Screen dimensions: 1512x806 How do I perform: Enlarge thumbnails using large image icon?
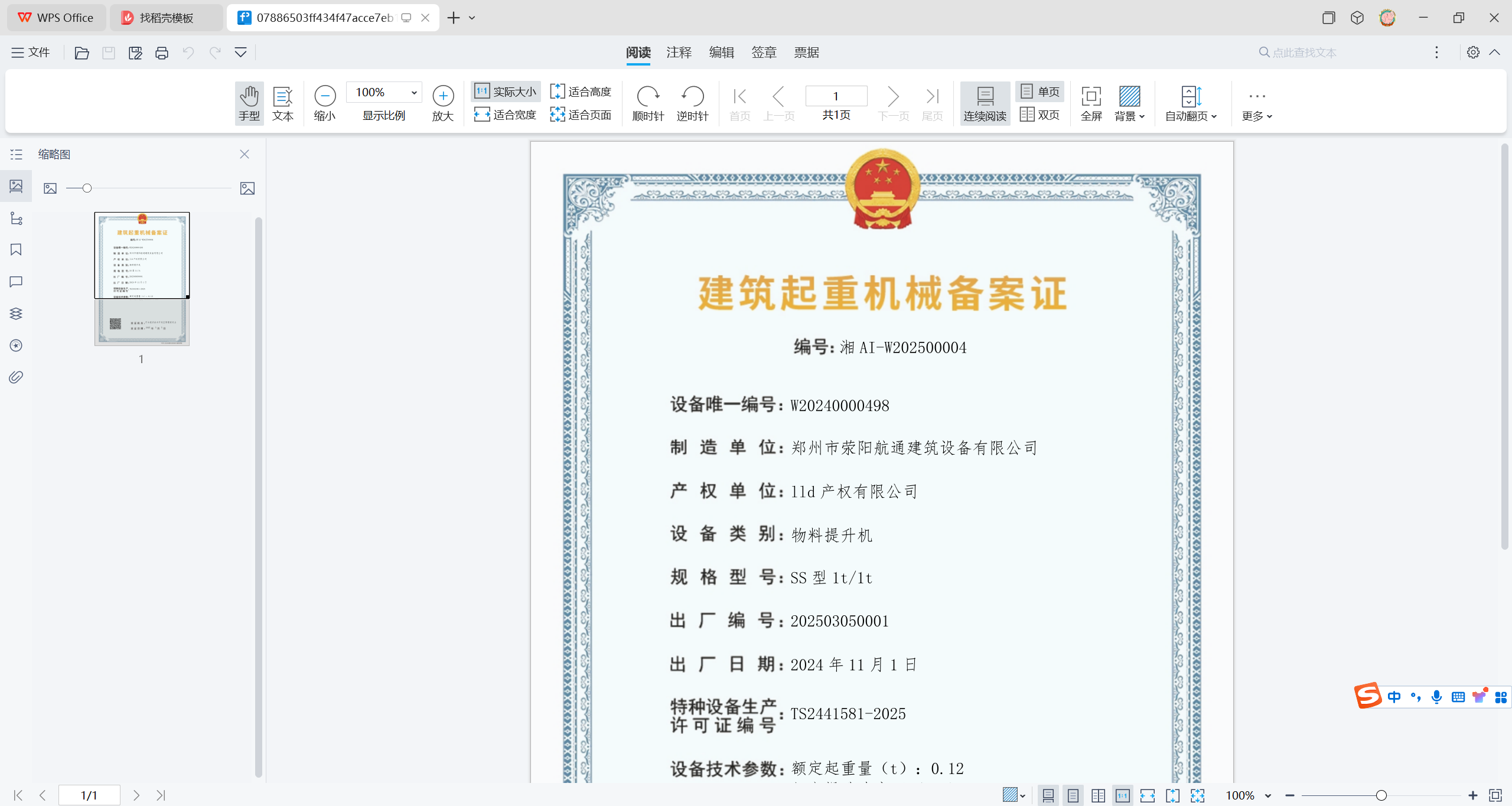tap(247, 188)
